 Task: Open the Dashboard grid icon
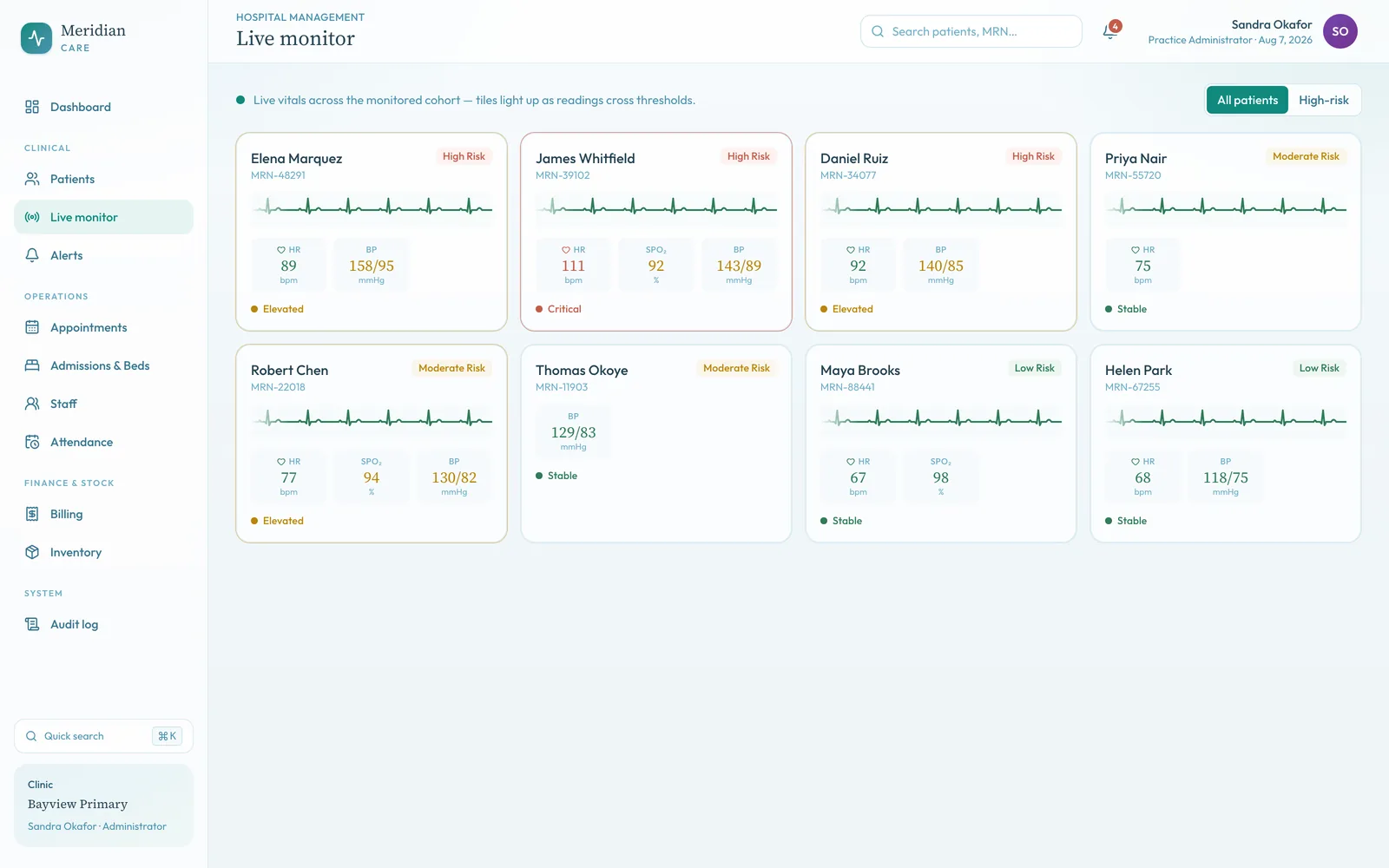(x=32, y=107)
